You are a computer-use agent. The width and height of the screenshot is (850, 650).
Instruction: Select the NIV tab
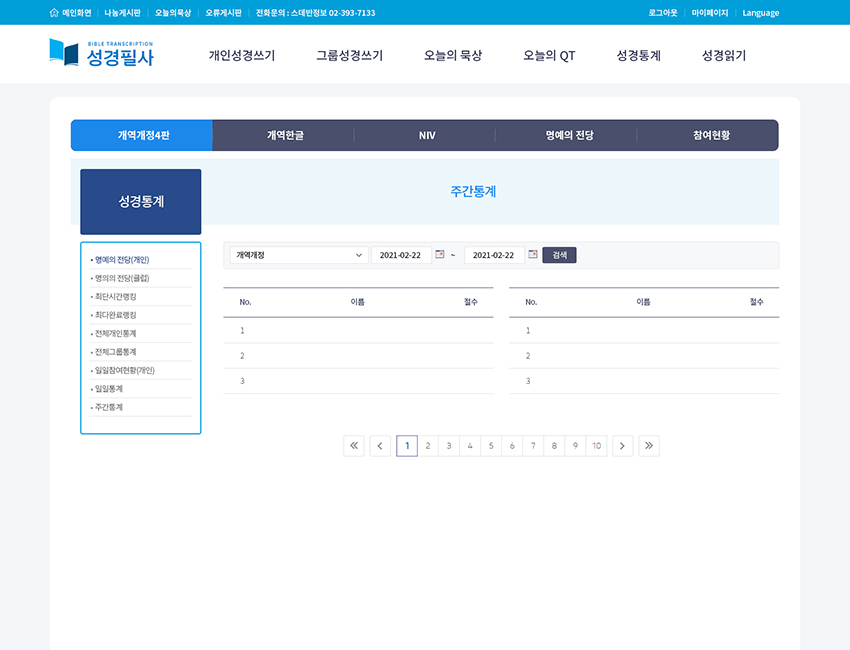(426, 135)
